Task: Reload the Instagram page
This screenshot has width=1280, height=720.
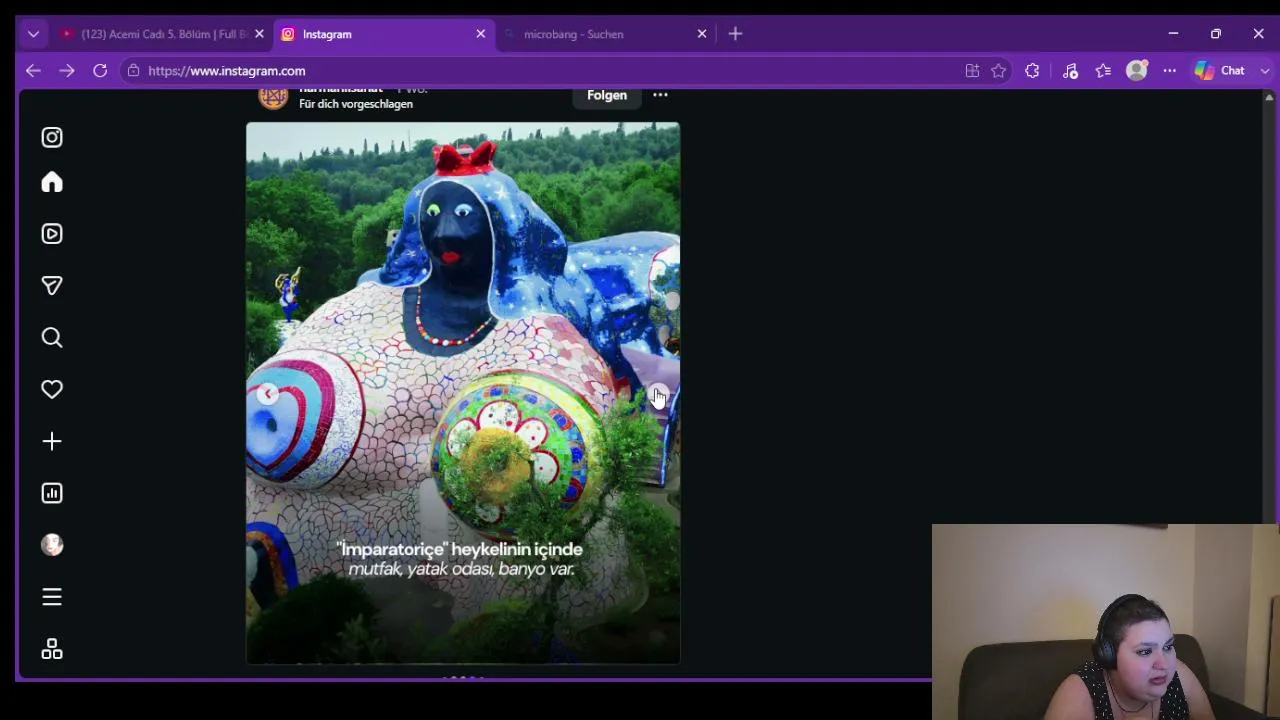Action: [100, 71]
